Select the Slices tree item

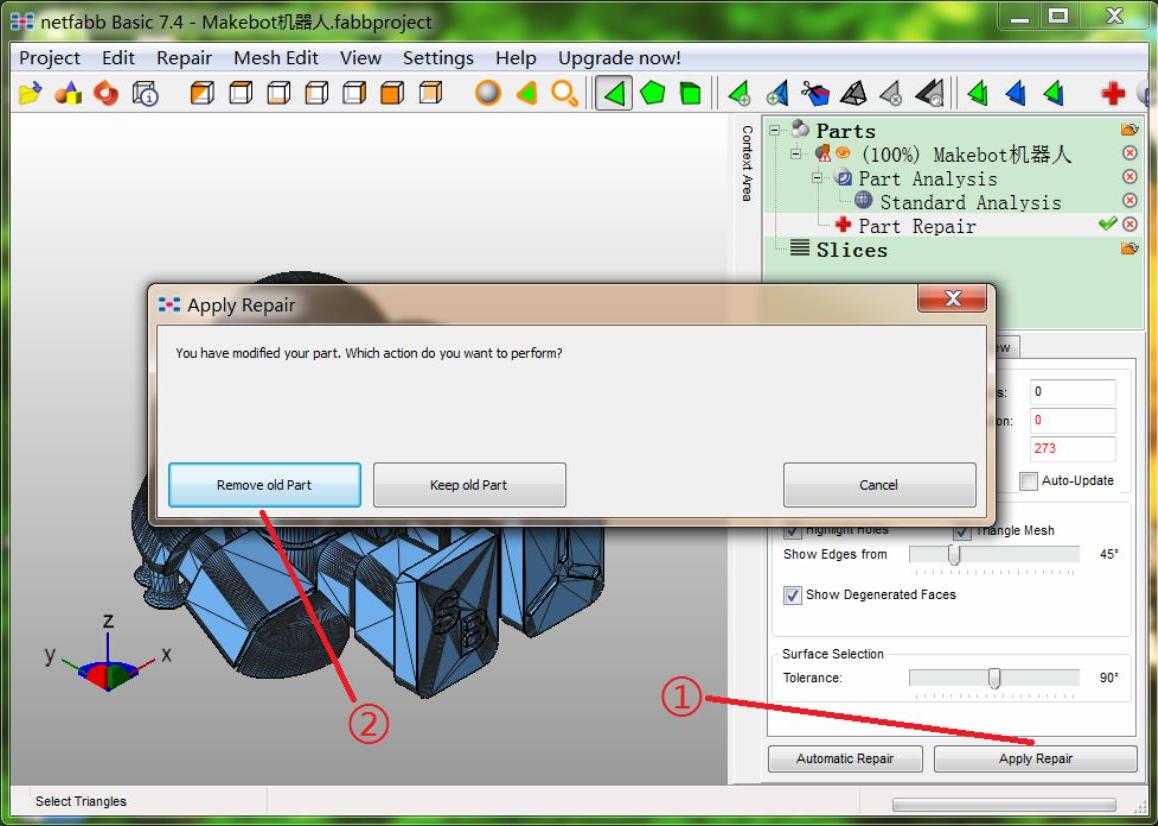(852, 250)
